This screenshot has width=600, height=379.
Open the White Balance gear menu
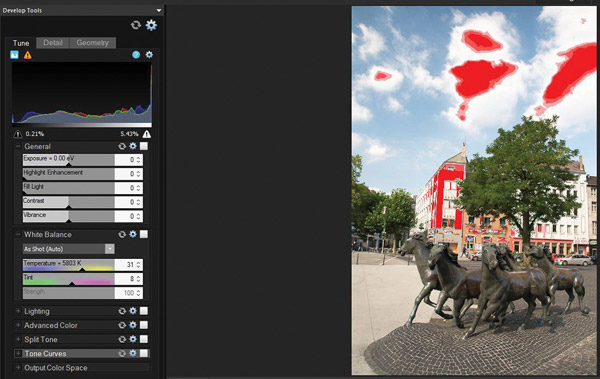coord(133,234)
